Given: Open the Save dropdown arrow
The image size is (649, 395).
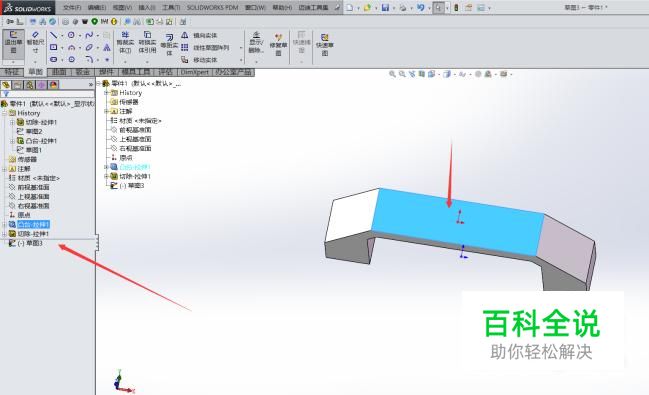Looking at the screenshot, I should coord(393,8).
